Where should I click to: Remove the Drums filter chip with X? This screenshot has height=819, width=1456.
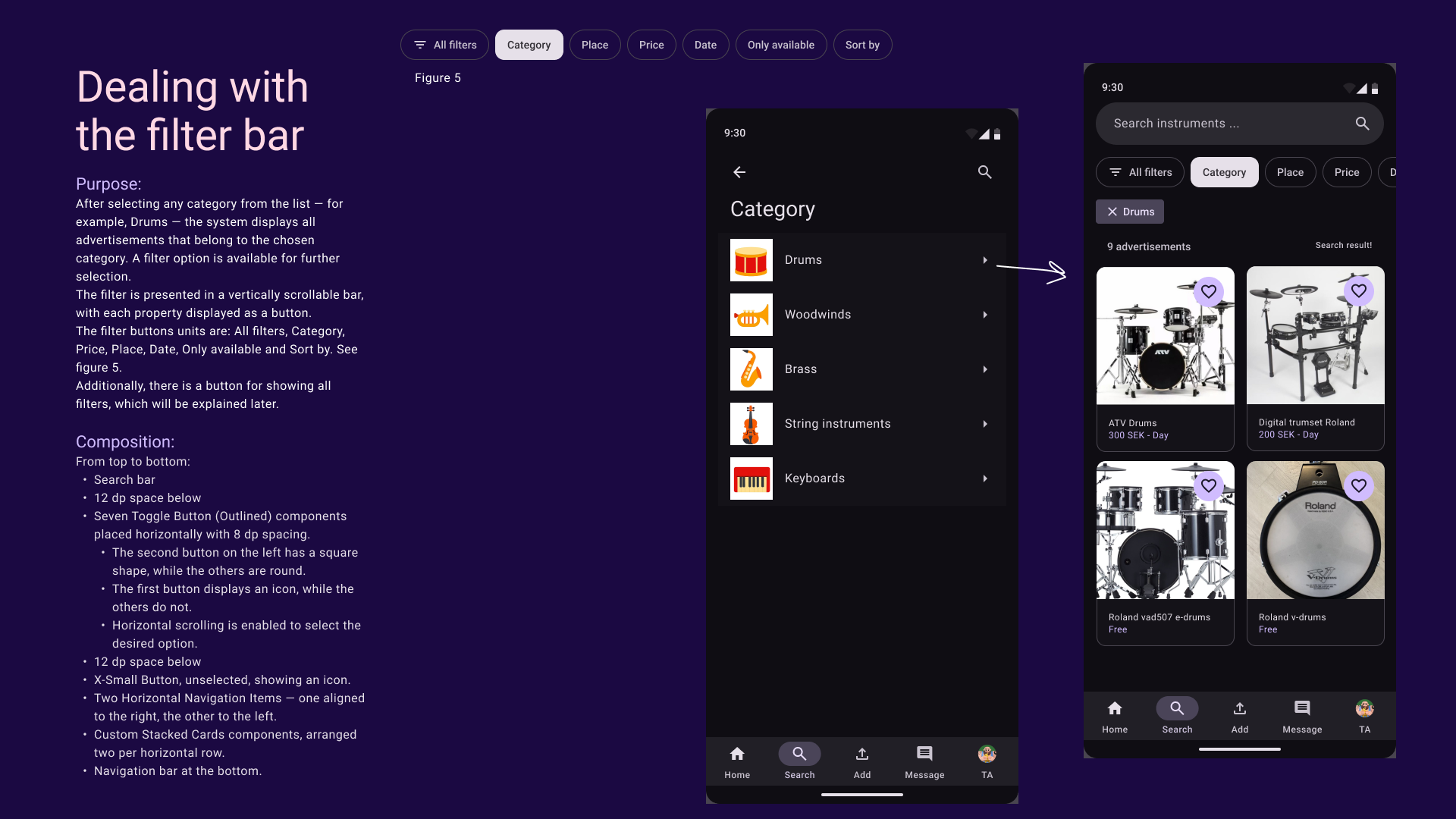coord(1112,212)
